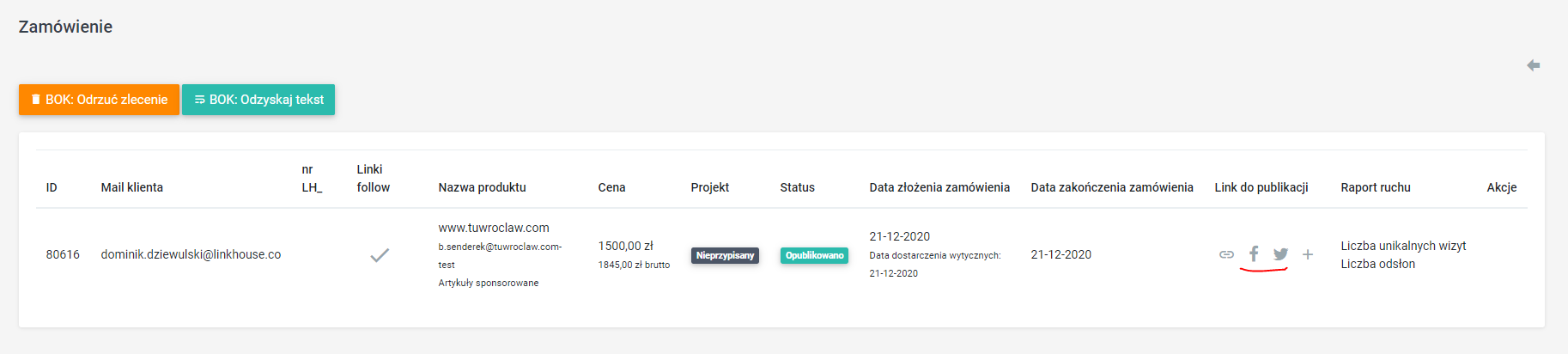Select the Data złożenia zamówienia header
Viewport: 1568px width, 354px height.
click(939, 187)
